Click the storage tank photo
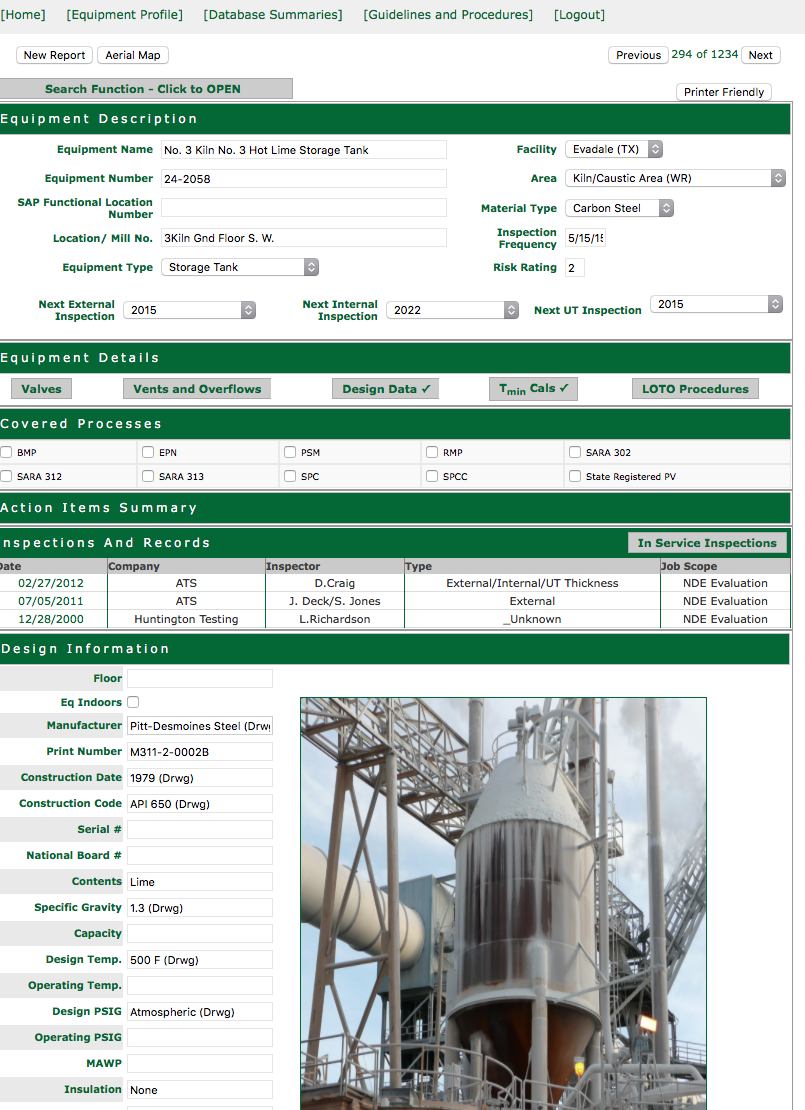Viewport: 805px width, 1110px height. (x=503, y=900)
